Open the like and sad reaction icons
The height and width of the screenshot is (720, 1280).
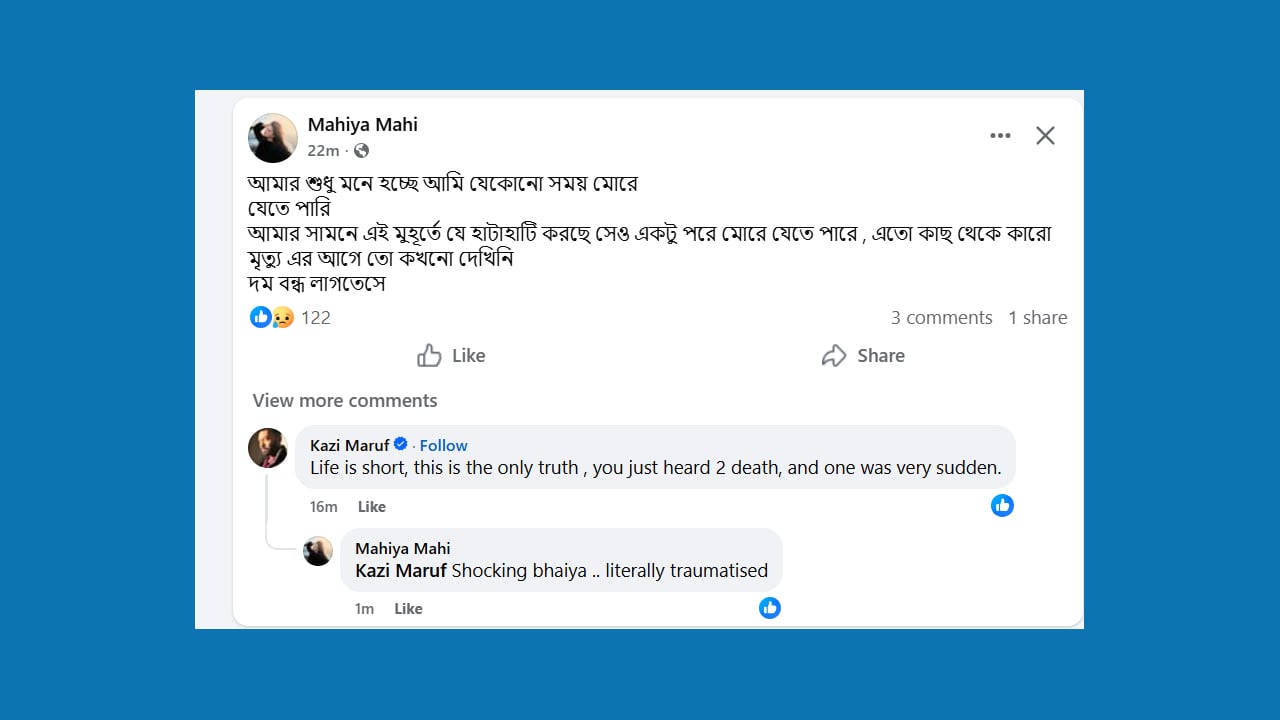pyautogui.click(x=272, y=318)
